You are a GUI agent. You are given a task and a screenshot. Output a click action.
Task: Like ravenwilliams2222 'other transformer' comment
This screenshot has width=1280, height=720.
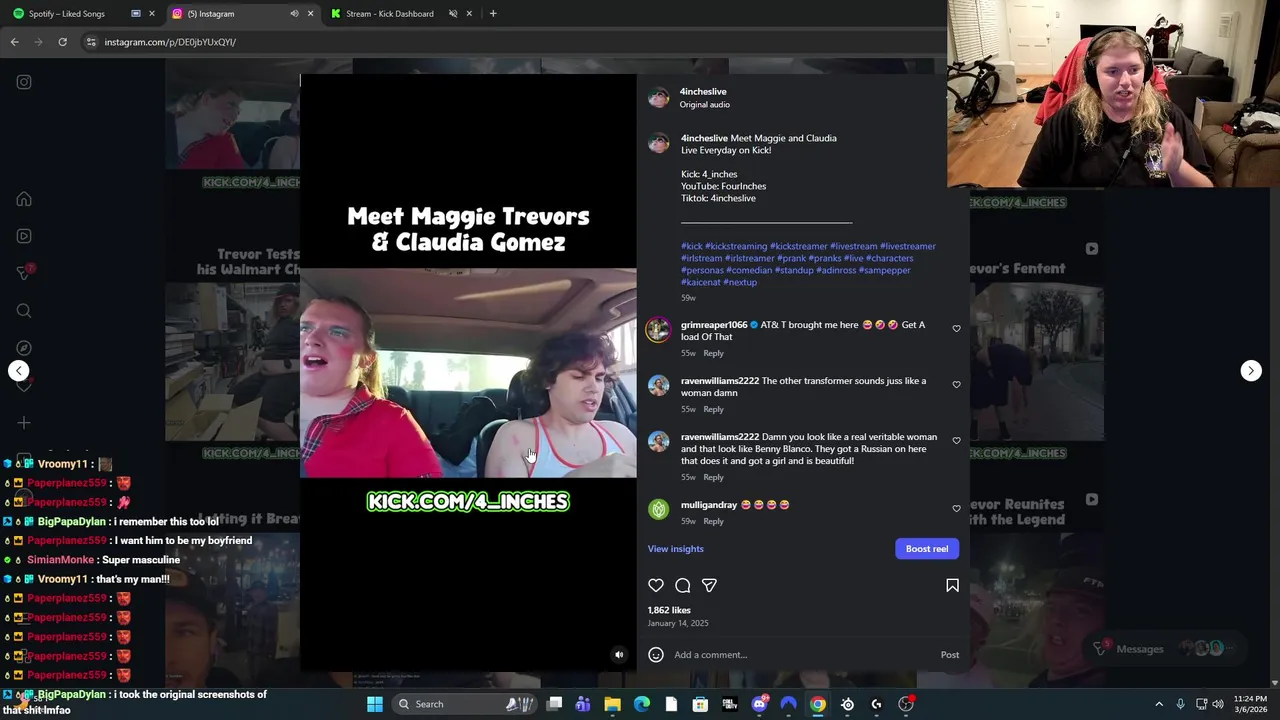tap(956, 385)
